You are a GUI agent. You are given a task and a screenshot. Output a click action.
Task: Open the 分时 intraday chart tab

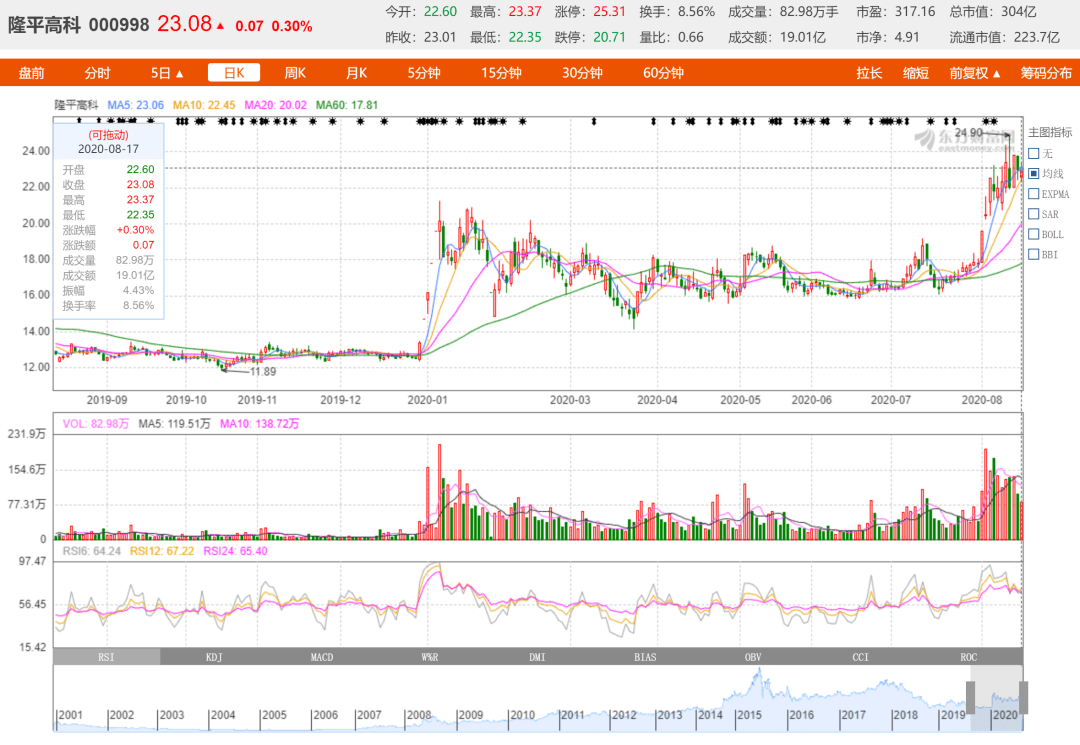pos(97,73)
